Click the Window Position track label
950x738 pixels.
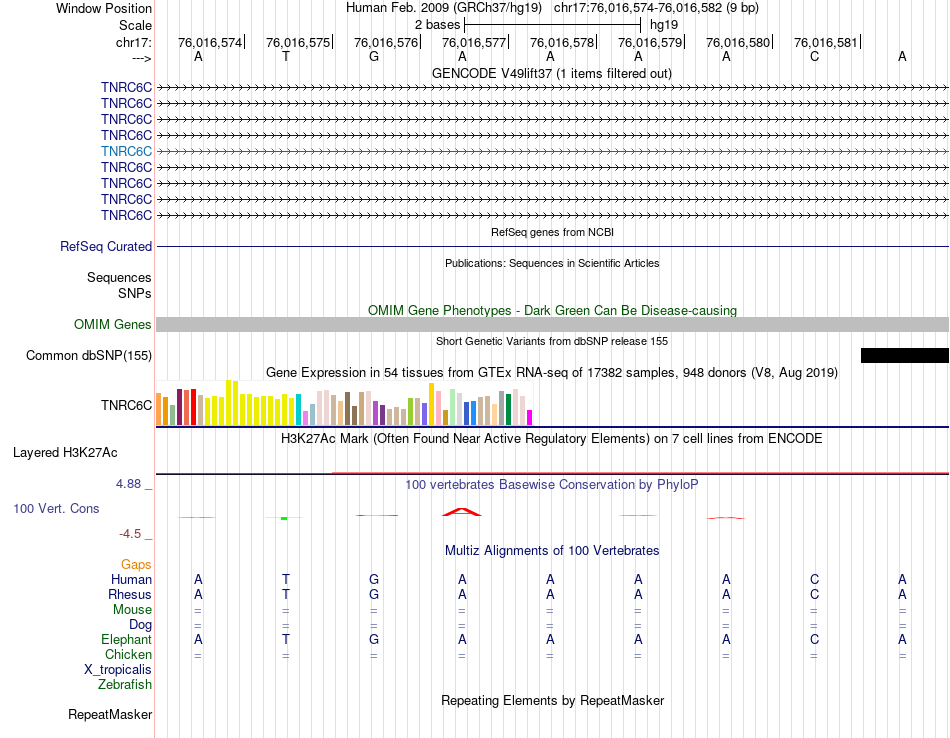click(104, 8)
